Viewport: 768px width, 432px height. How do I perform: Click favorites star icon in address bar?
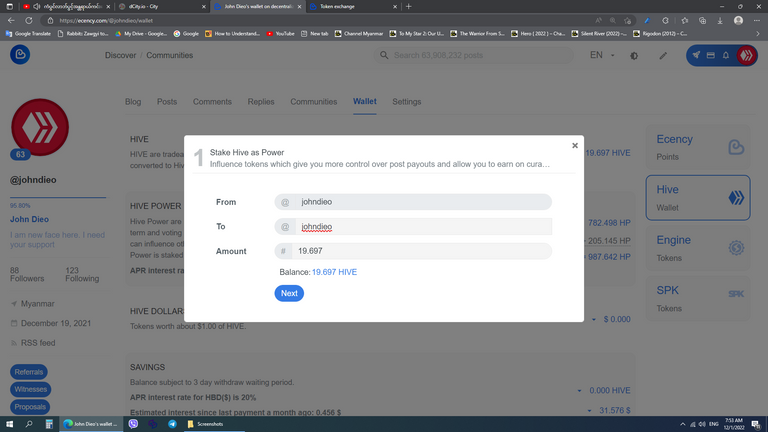pyautogui.click(x=627, y=21)
